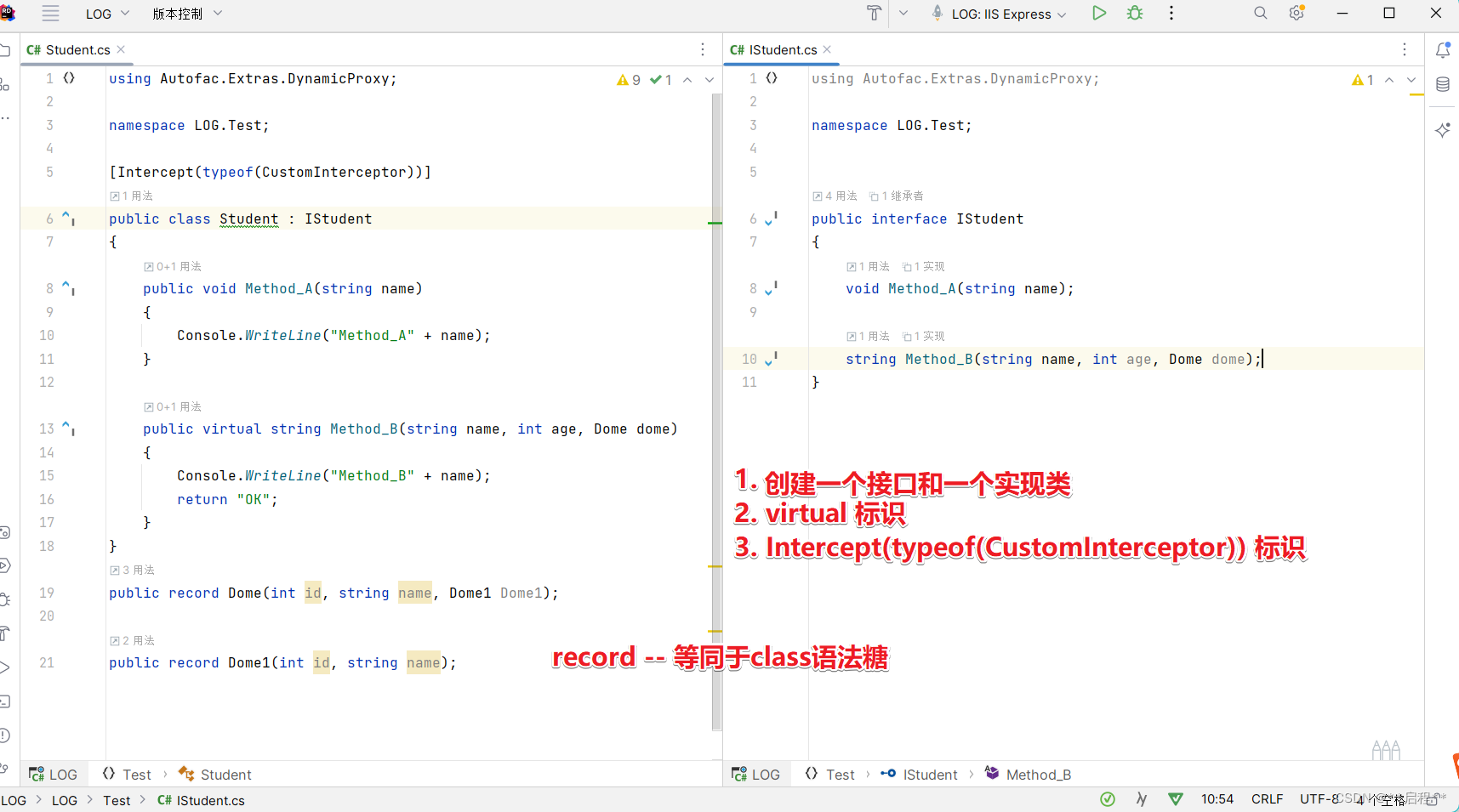The height and width of the screenshot is (812, 1459).
Task: Click the file structure braces icon in Student.cs line 1
Action: click(x=69, y=78)
